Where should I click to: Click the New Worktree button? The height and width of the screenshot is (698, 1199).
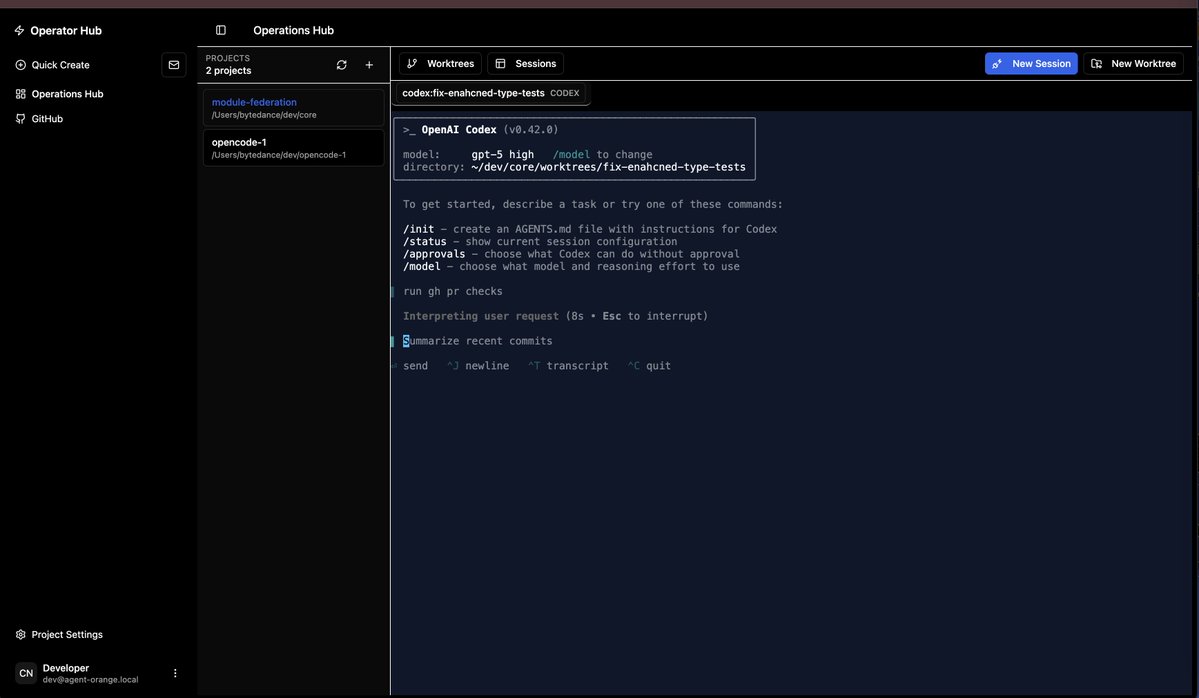(1133, 63)
